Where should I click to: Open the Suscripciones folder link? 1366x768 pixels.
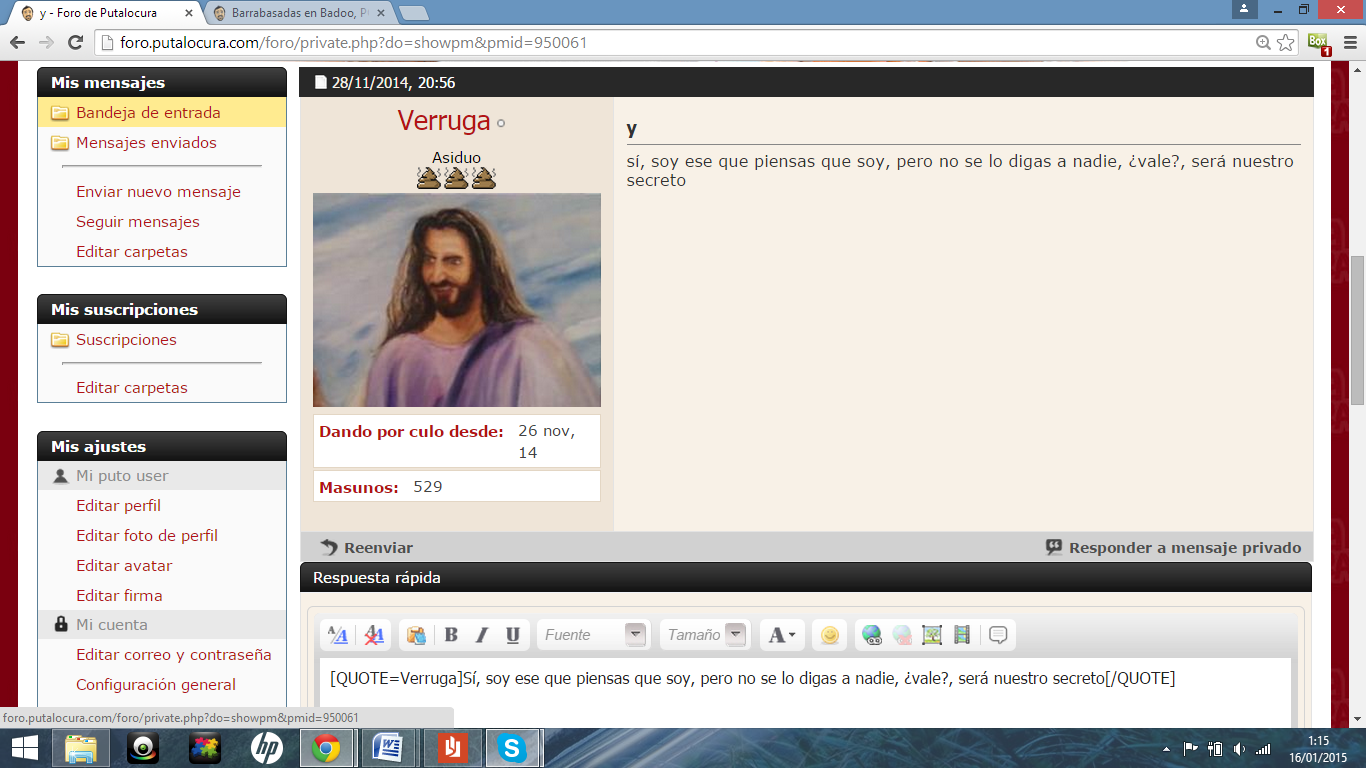[x=126, y=340]
